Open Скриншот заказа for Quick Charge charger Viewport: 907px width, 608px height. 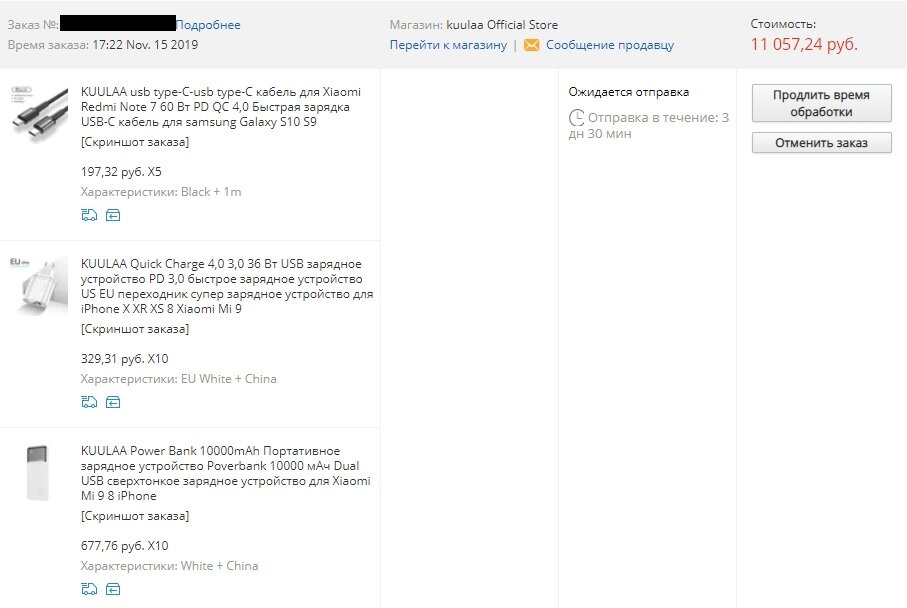tap(135, 329)
